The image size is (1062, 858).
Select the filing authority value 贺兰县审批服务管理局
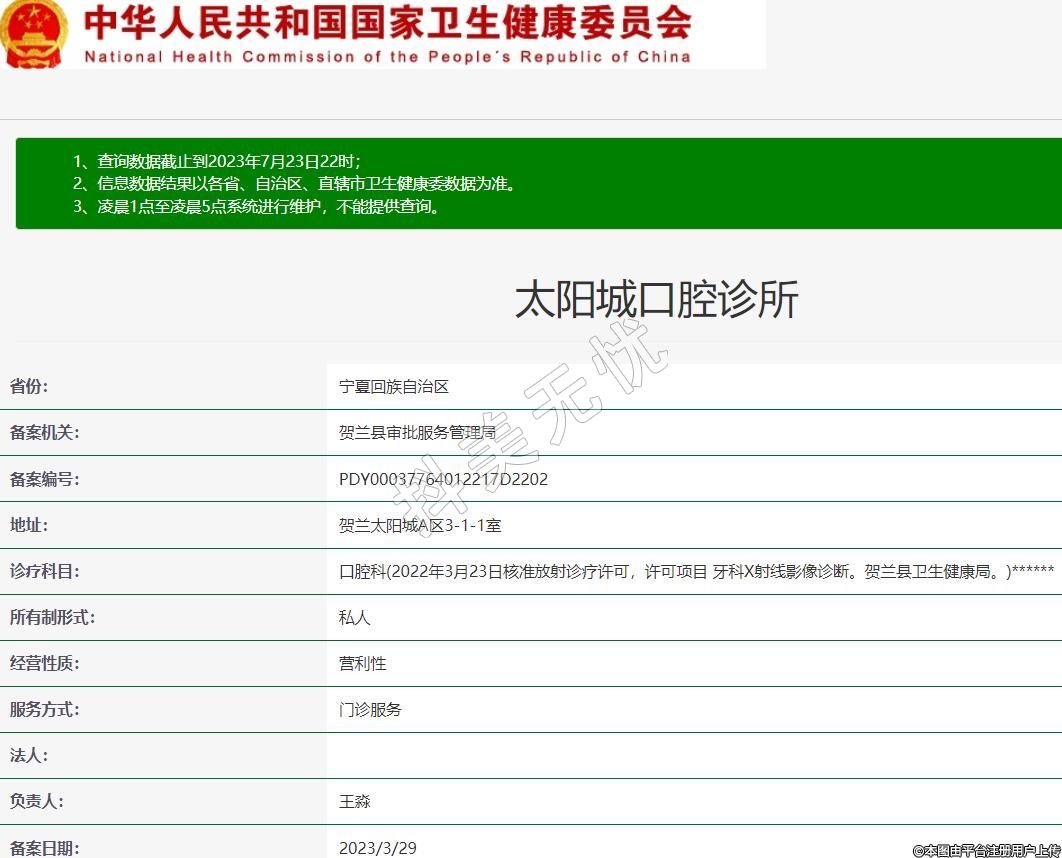pos(417,433)
